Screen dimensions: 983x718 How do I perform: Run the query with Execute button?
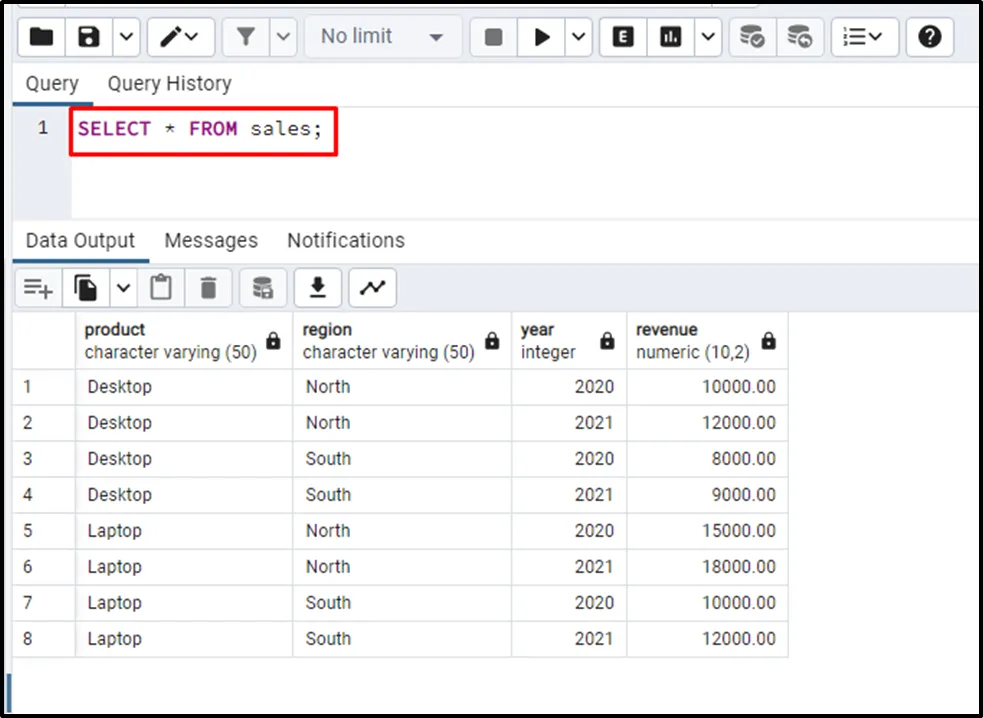(x=542, y=37)
